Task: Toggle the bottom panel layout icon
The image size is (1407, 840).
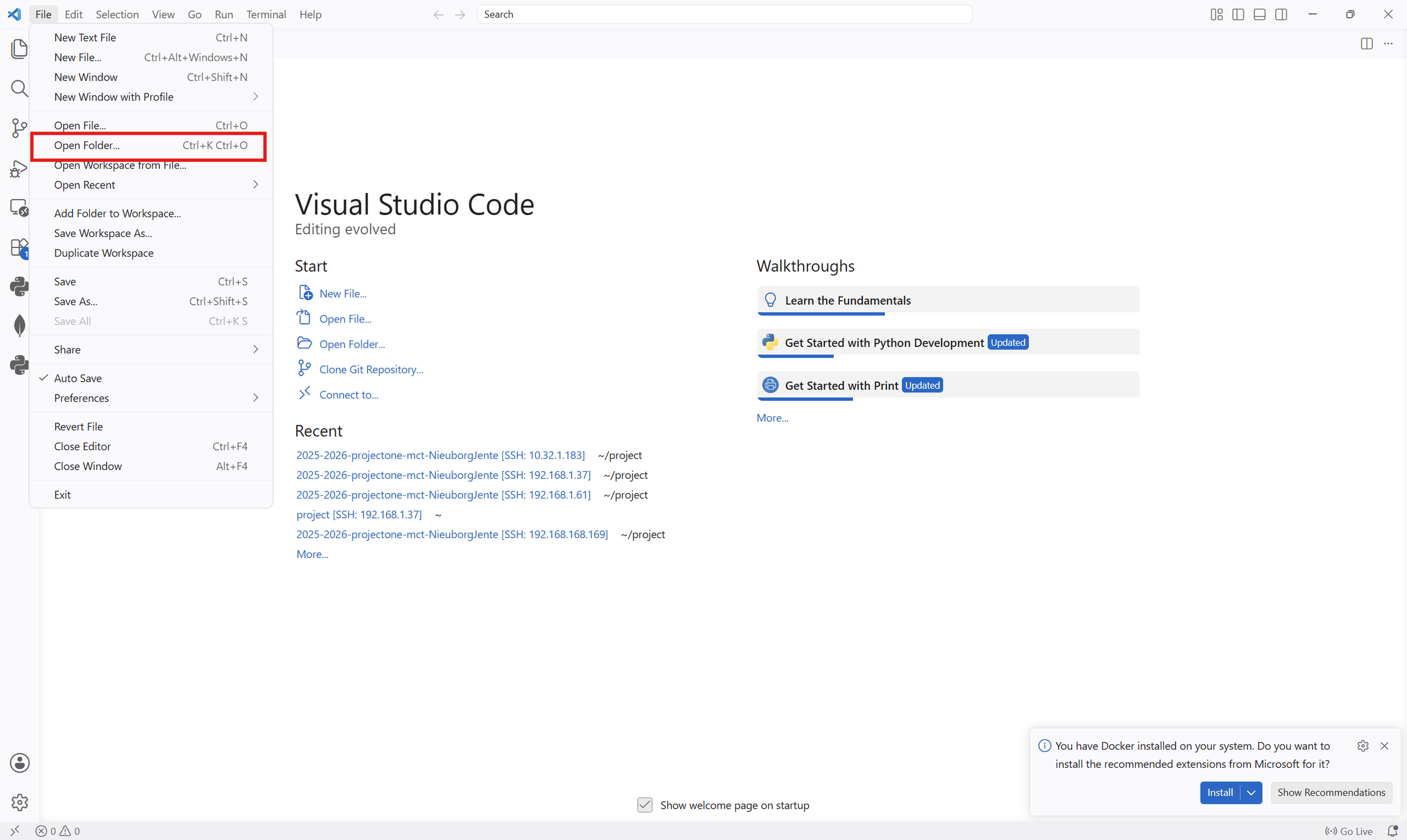Action: [1260, 15]
